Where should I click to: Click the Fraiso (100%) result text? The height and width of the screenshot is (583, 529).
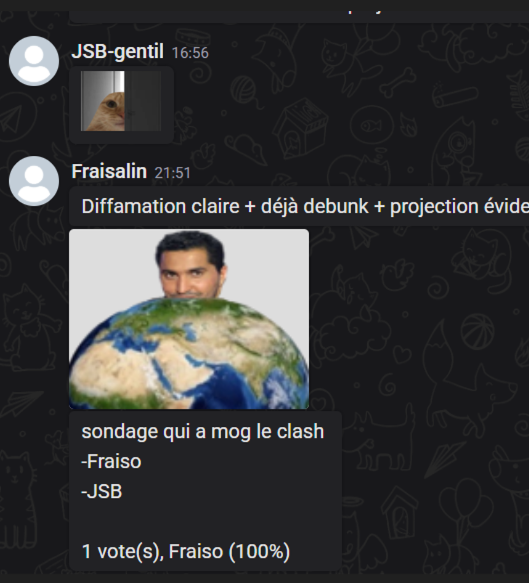tap(229, 551)
